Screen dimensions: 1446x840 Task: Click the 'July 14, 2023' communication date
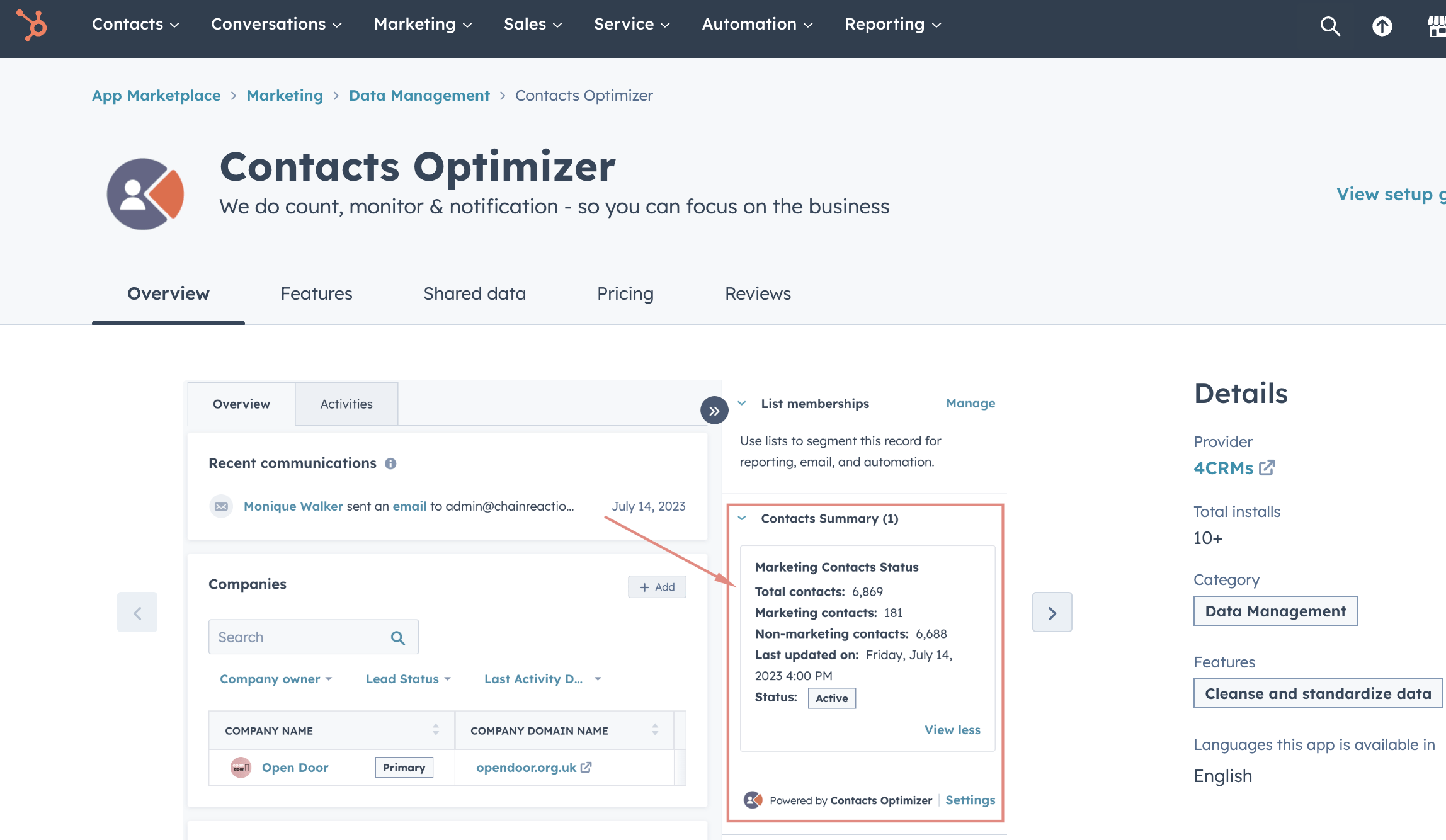(648, 506)
